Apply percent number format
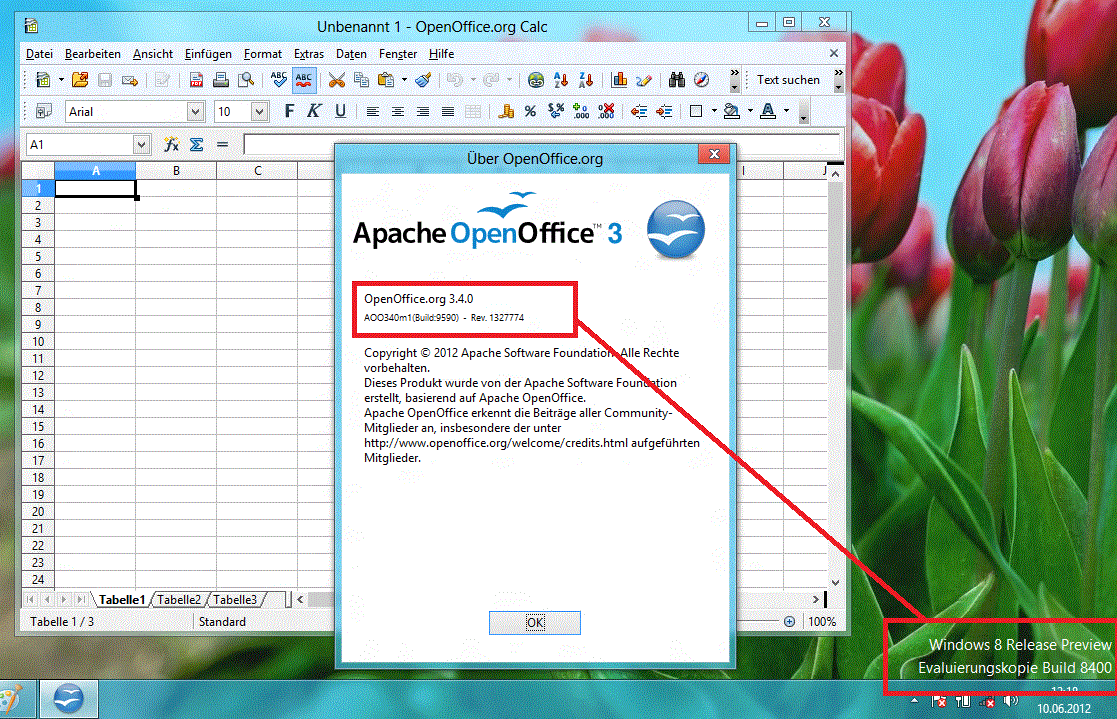Viewport: 1117px width, 719px height. click(530, 111)
